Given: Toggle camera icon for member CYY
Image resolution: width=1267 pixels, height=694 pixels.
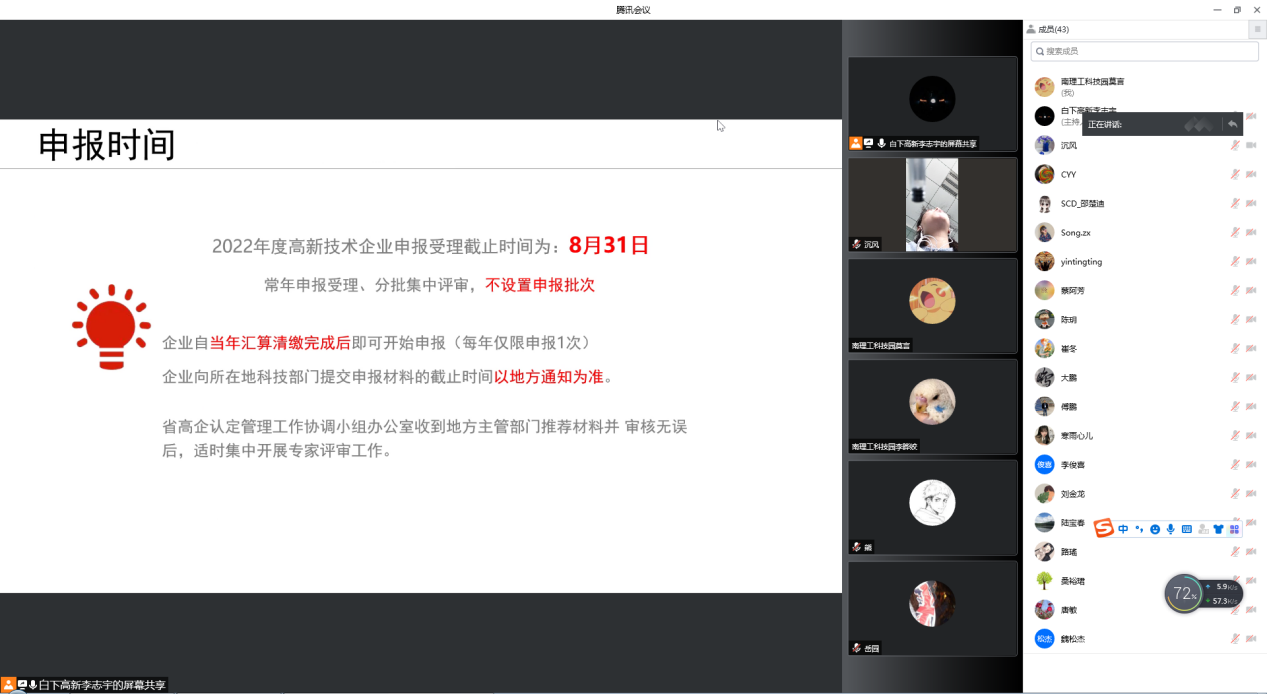Looking at the screenshot, I should [1250, 175].
